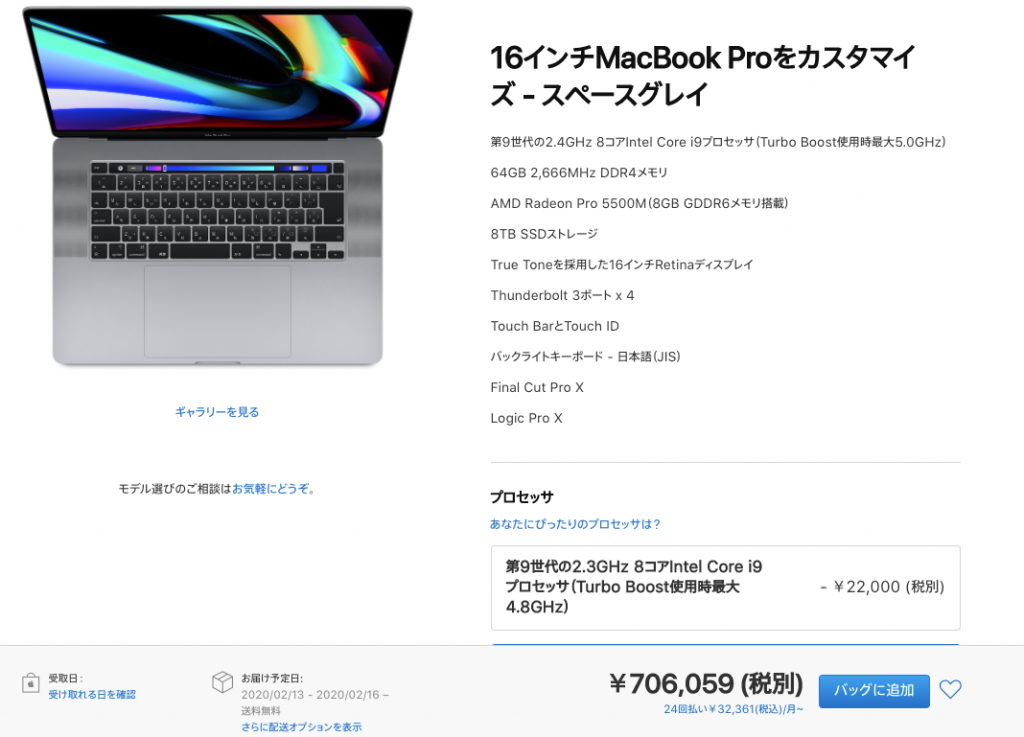
Task: Open the ギャラリーを見る link
Action: [x=217, y=412]
